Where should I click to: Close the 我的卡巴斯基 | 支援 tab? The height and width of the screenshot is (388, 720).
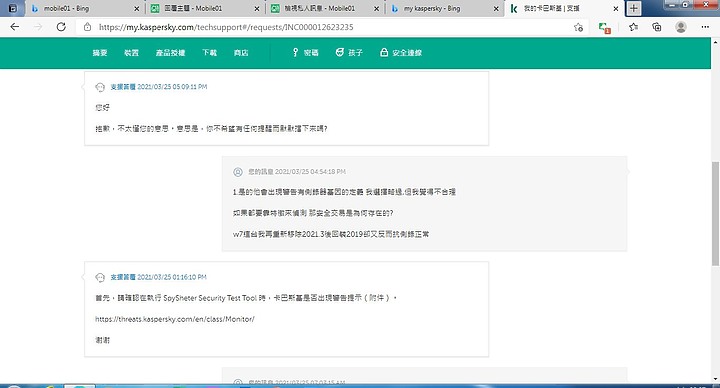[616, 9]
